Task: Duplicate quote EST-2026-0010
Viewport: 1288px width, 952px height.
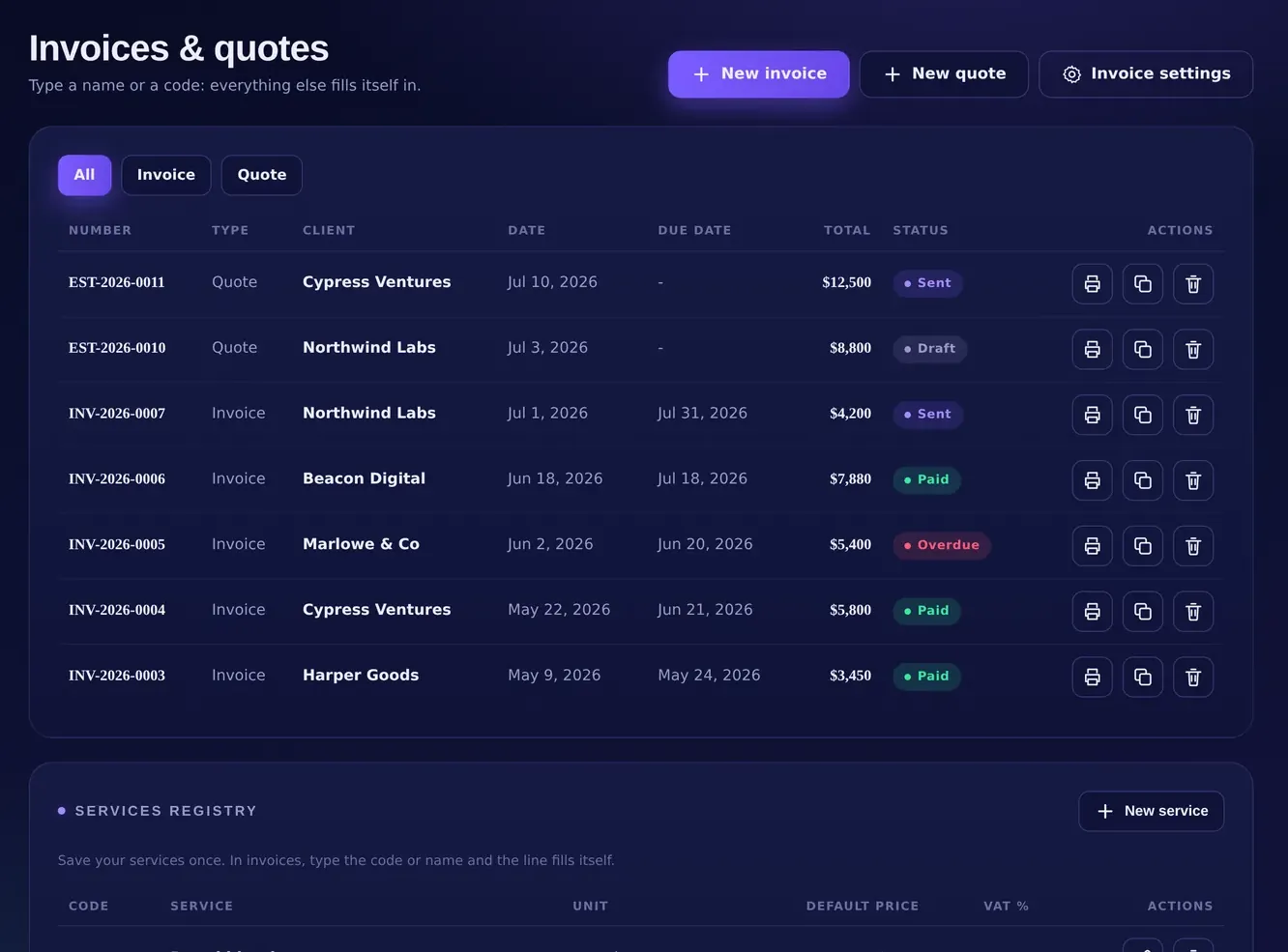Action: tap(1142, 350)
